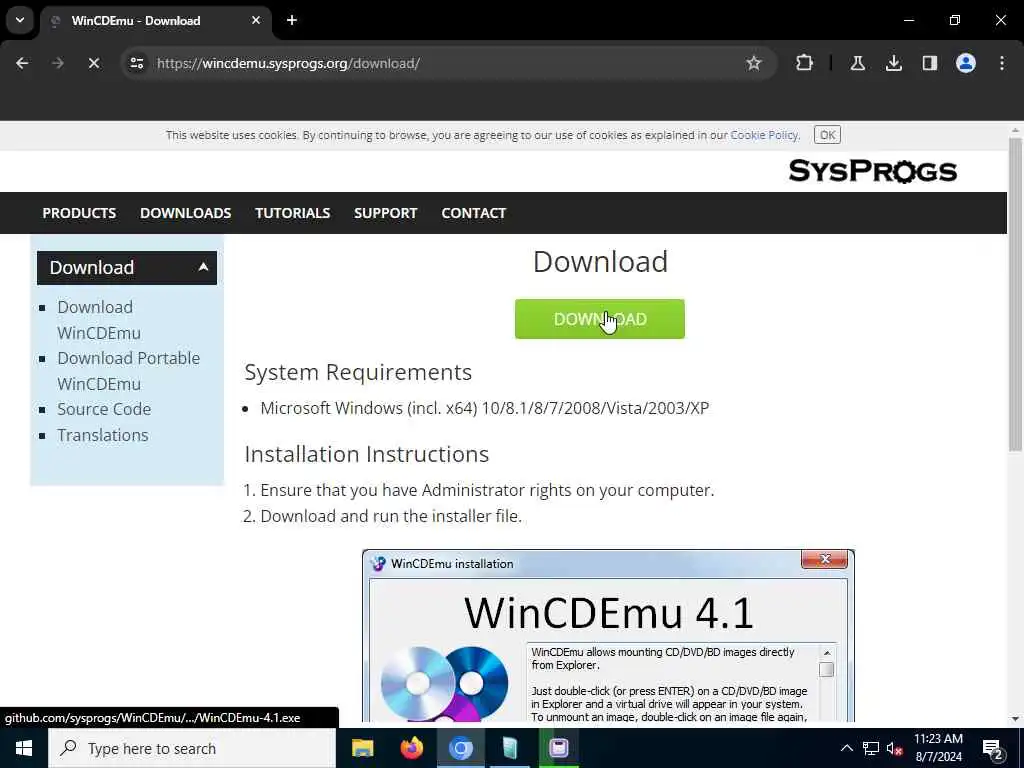Open File Explorer from taskbar
Image resolution: width=1024 pixels, height=768 pixels.
pos(362,748)
